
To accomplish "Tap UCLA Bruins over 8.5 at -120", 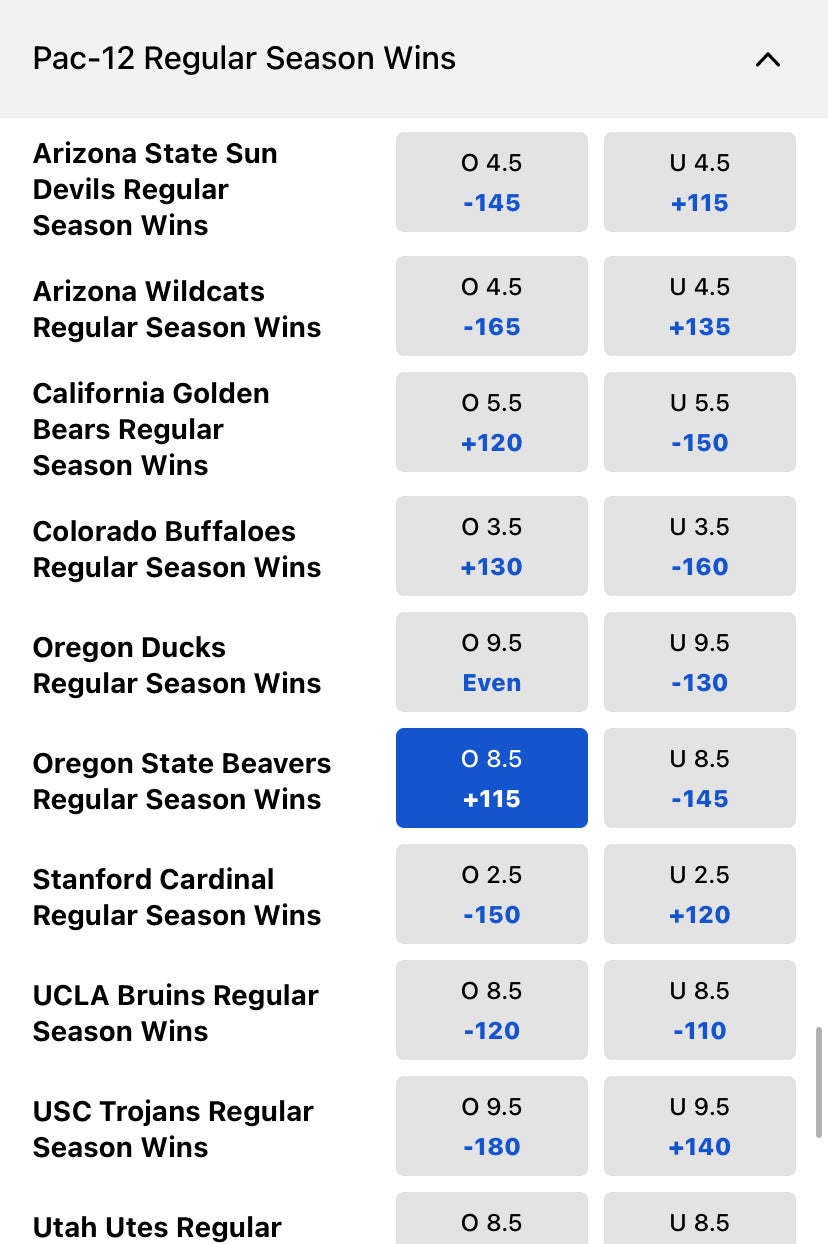I will 491,1010.
